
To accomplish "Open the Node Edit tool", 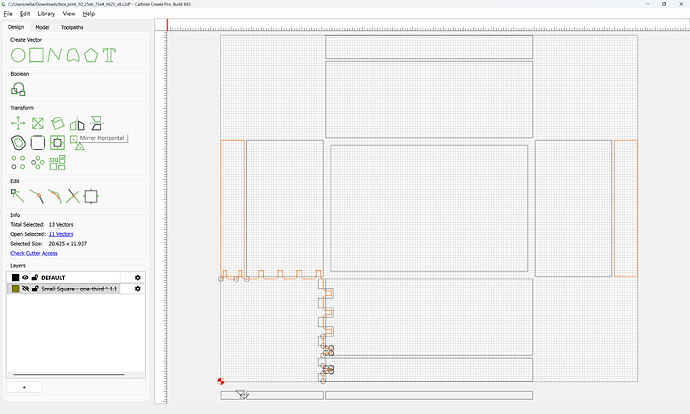I will pyautogui.click(x=18, y=196).
